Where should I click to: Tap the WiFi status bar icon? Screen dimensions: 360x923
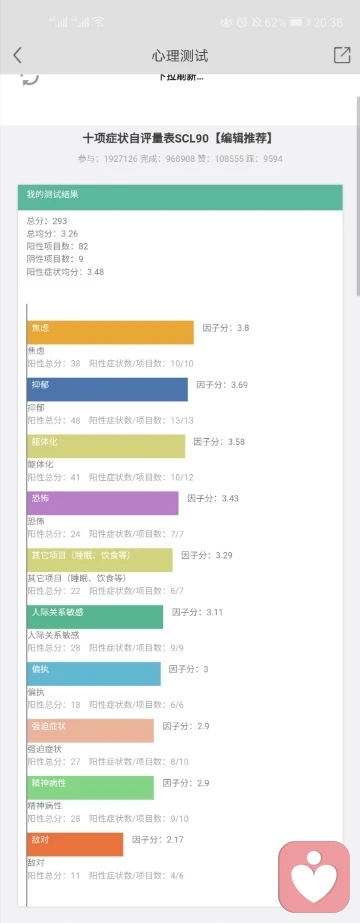[x=98, y=22]
